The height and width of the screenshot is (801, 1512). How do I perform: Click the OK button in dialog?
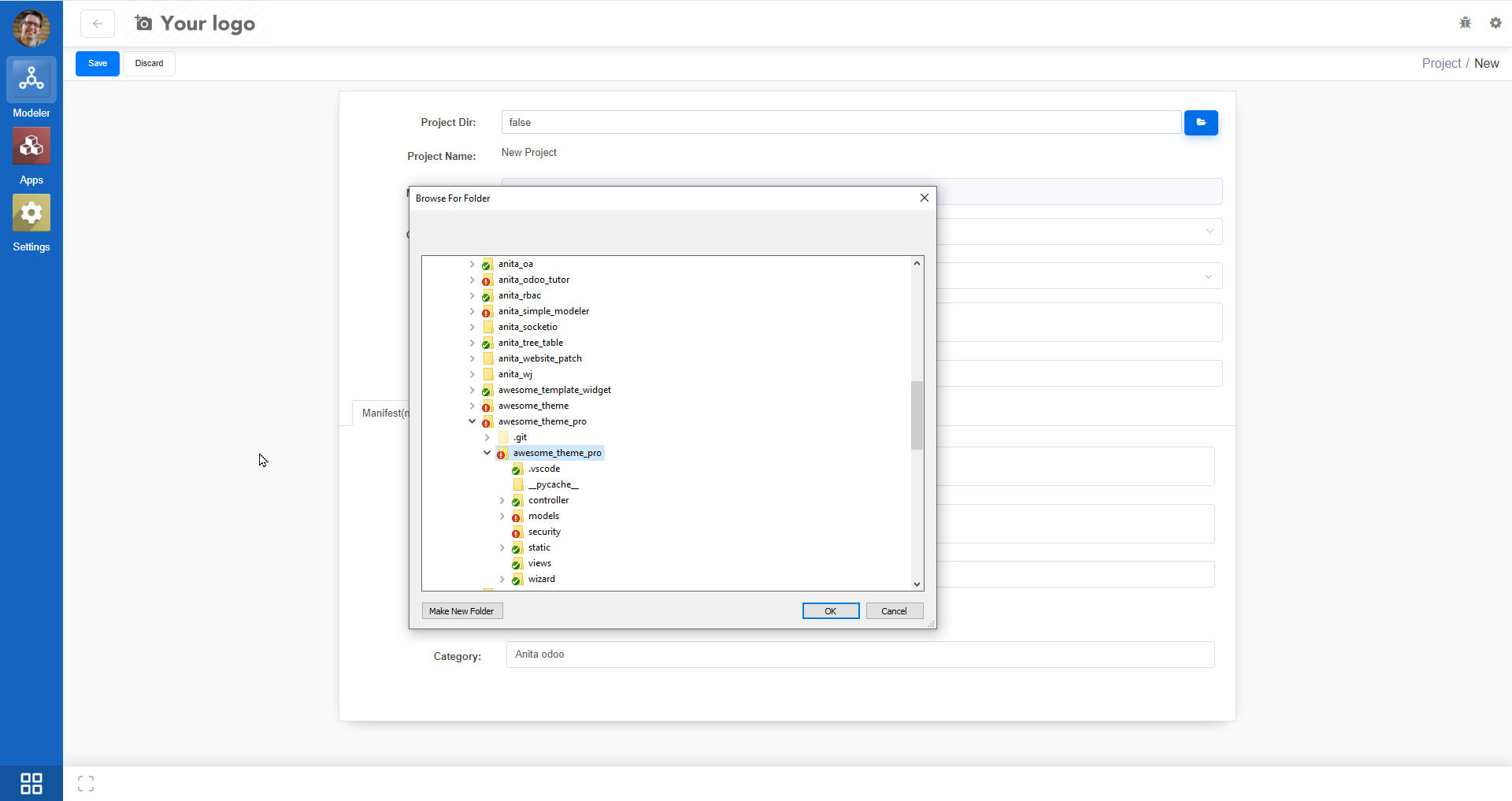click(830, 611)
